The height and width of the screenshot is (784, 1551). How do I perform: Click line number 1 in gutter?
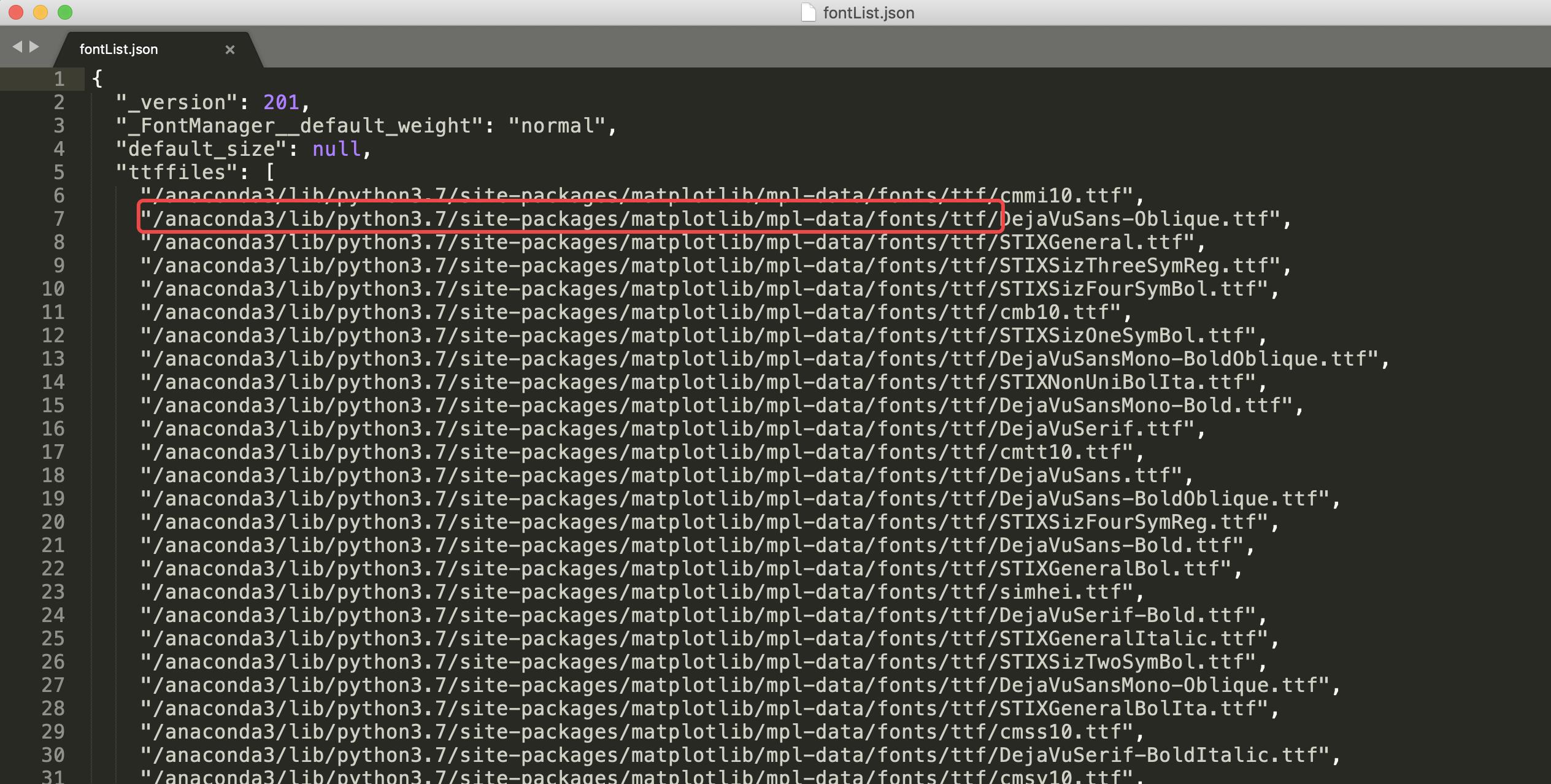(60, 79)
